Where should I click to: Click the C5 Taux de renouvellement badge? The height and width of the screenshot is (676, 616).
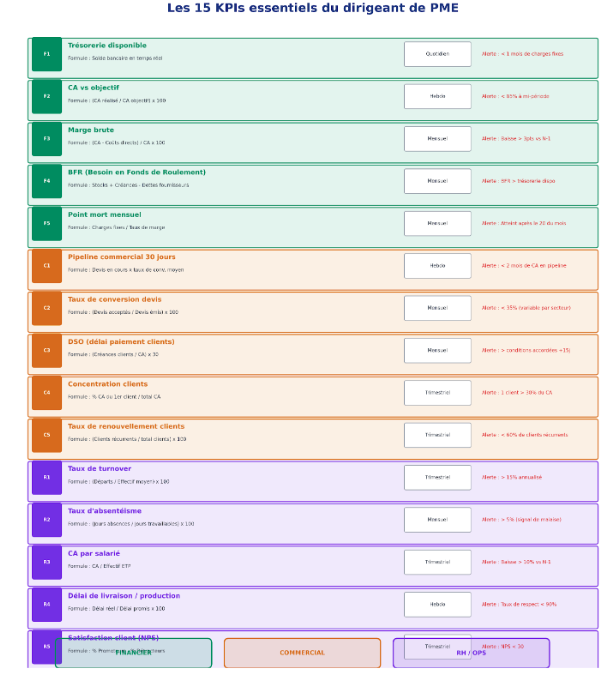point(46,435)
